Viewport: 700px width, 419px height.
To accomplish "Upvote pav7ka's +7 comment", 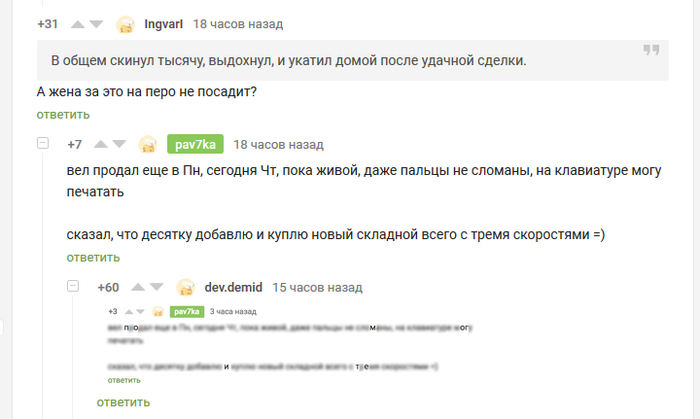I will pos(100,144).
